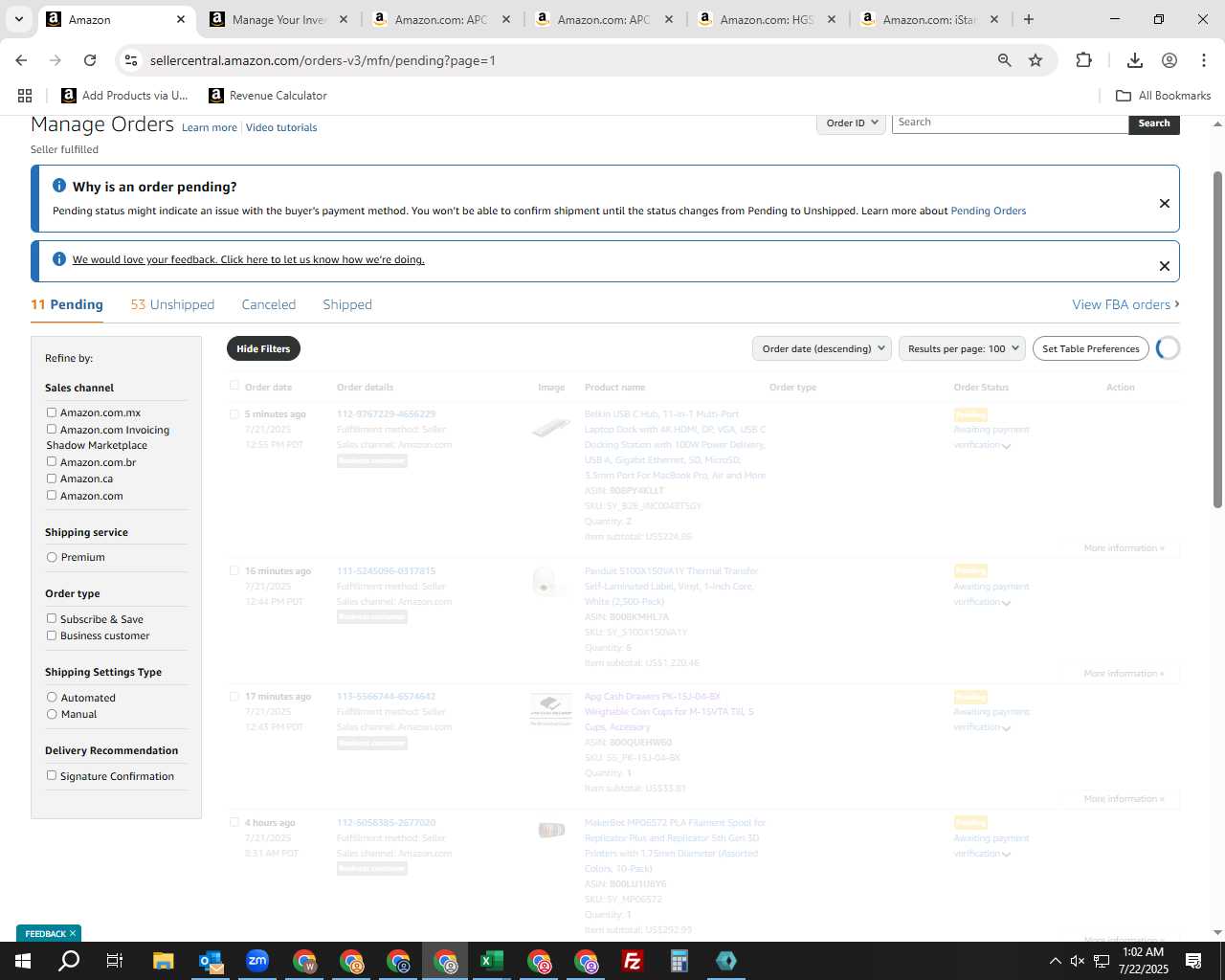This screenshot has width=1225, height=980.
Task: Open the notification center icon
Action: point(1193,961)
